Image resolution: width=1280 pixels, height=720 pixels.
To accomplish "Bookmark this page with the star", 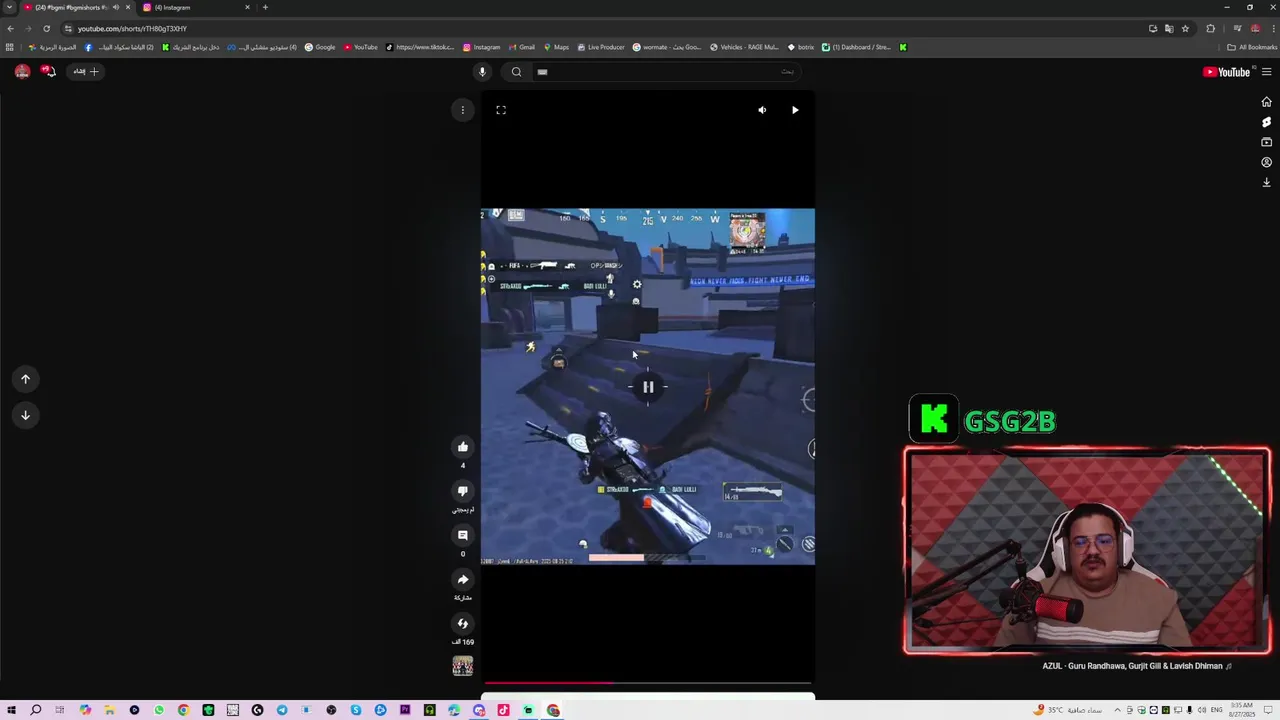I will click(x=1185, y=28).
